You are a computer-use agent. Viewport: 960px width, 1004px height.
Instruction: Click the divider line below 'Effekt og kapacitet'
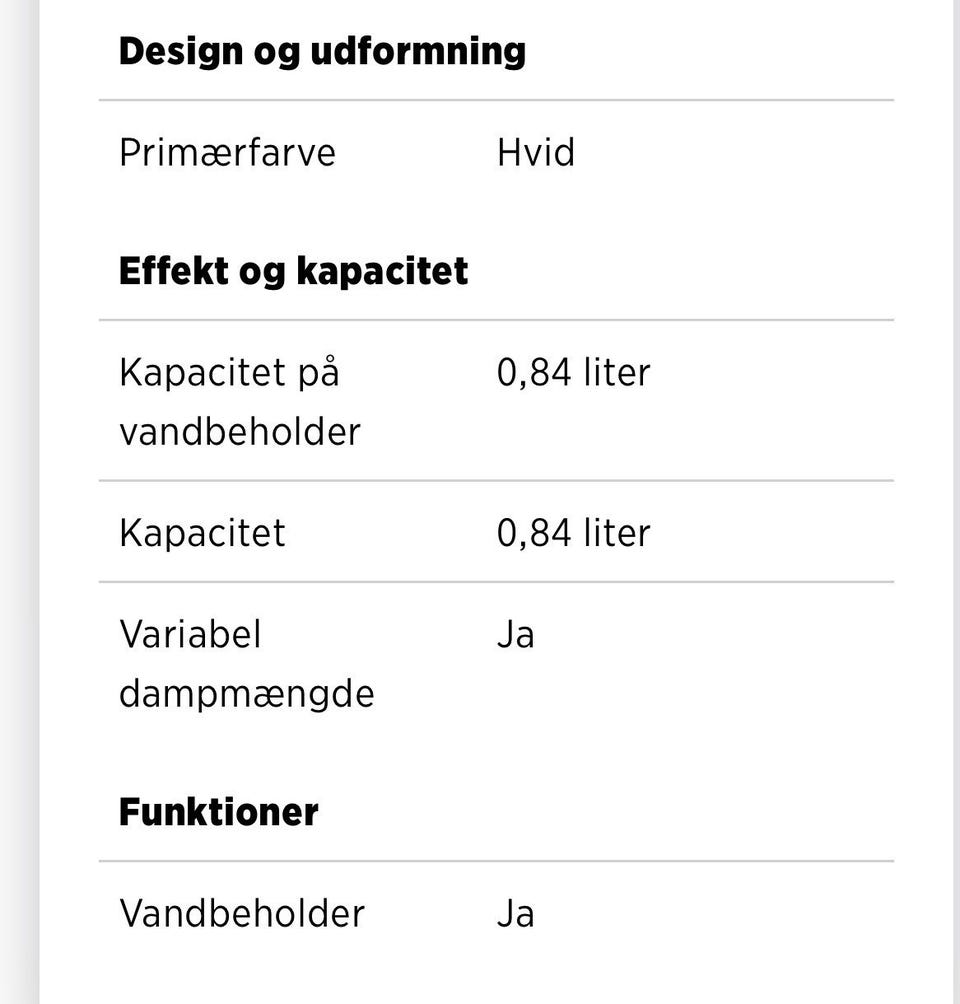496,320
